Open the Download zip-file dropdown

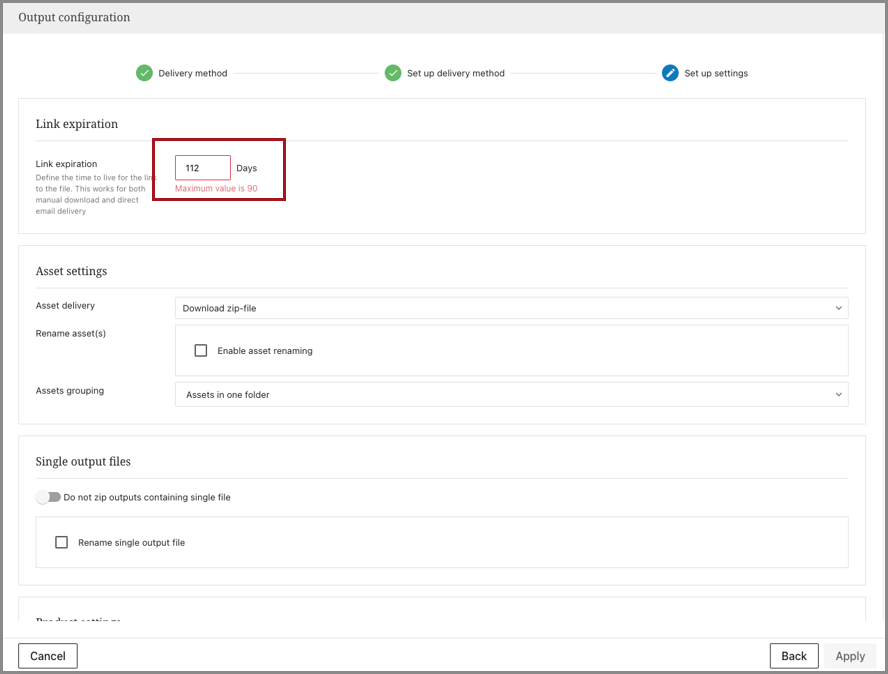(510, 308)
